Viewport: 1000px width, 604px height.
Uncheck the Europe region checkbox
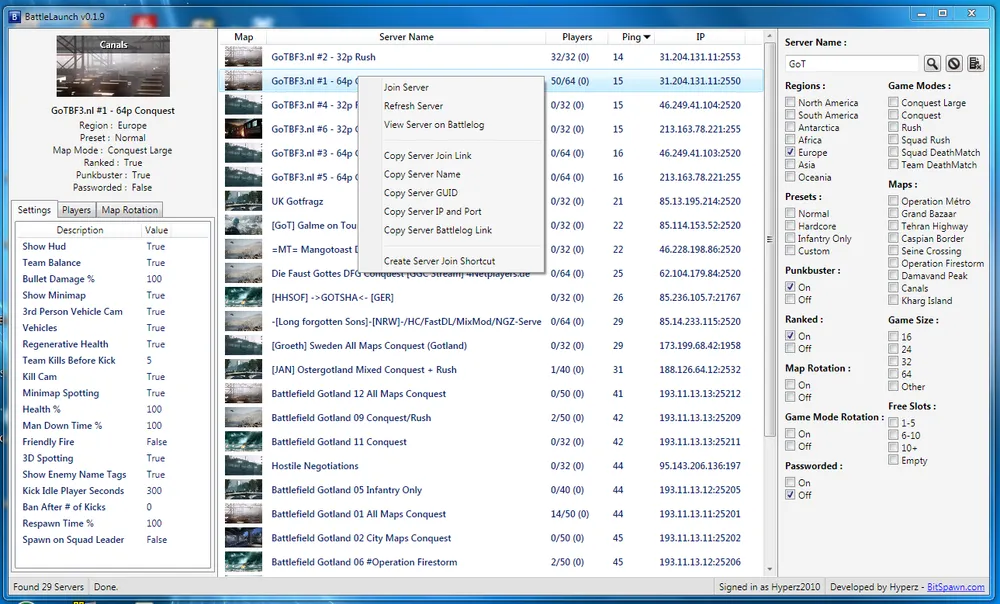point(791,153)
